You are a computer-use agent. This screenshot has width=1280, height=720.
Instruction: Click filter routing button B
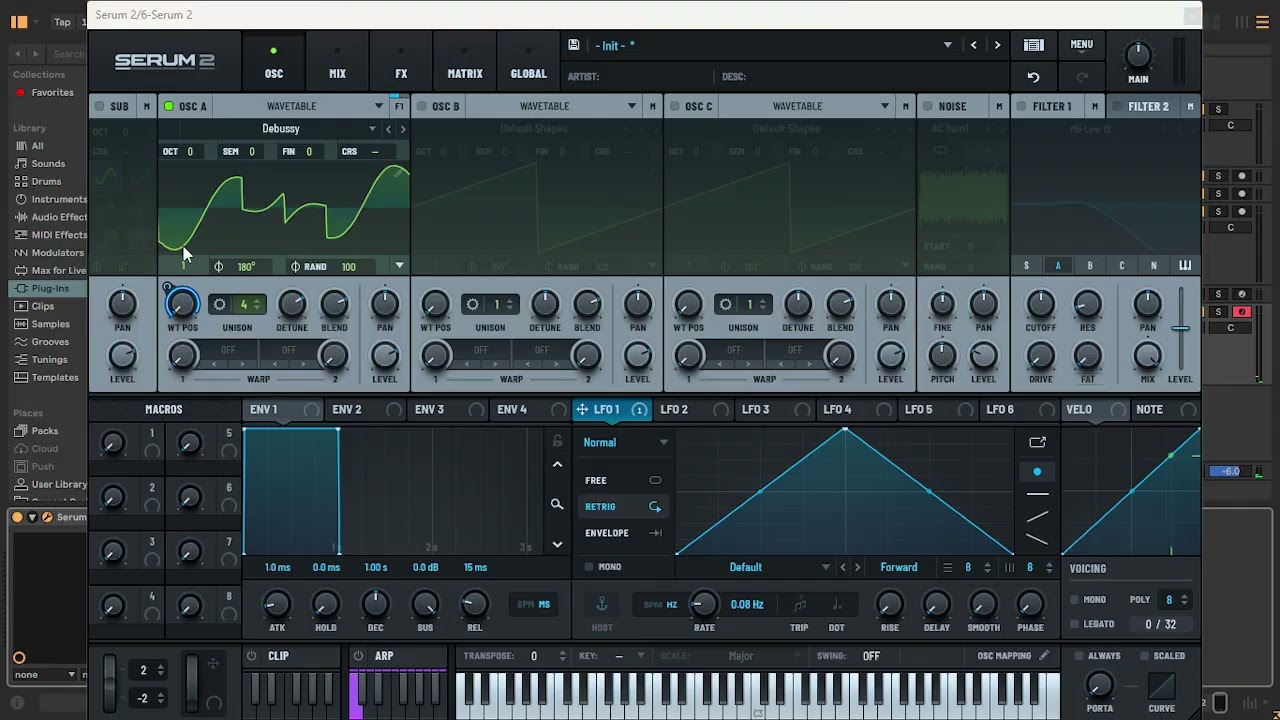[x=1090, y=266]
